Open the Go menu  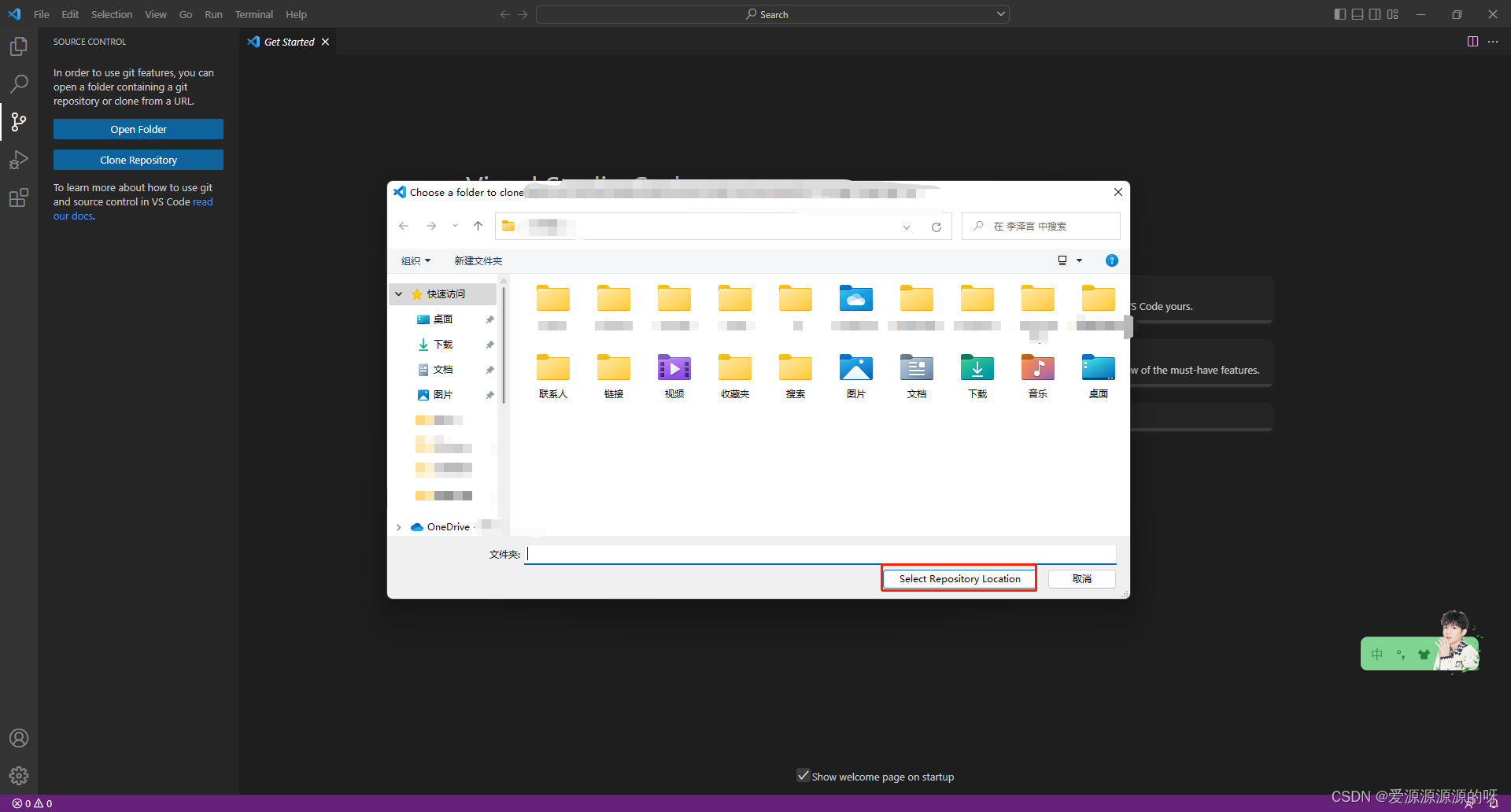click(186, 14)
